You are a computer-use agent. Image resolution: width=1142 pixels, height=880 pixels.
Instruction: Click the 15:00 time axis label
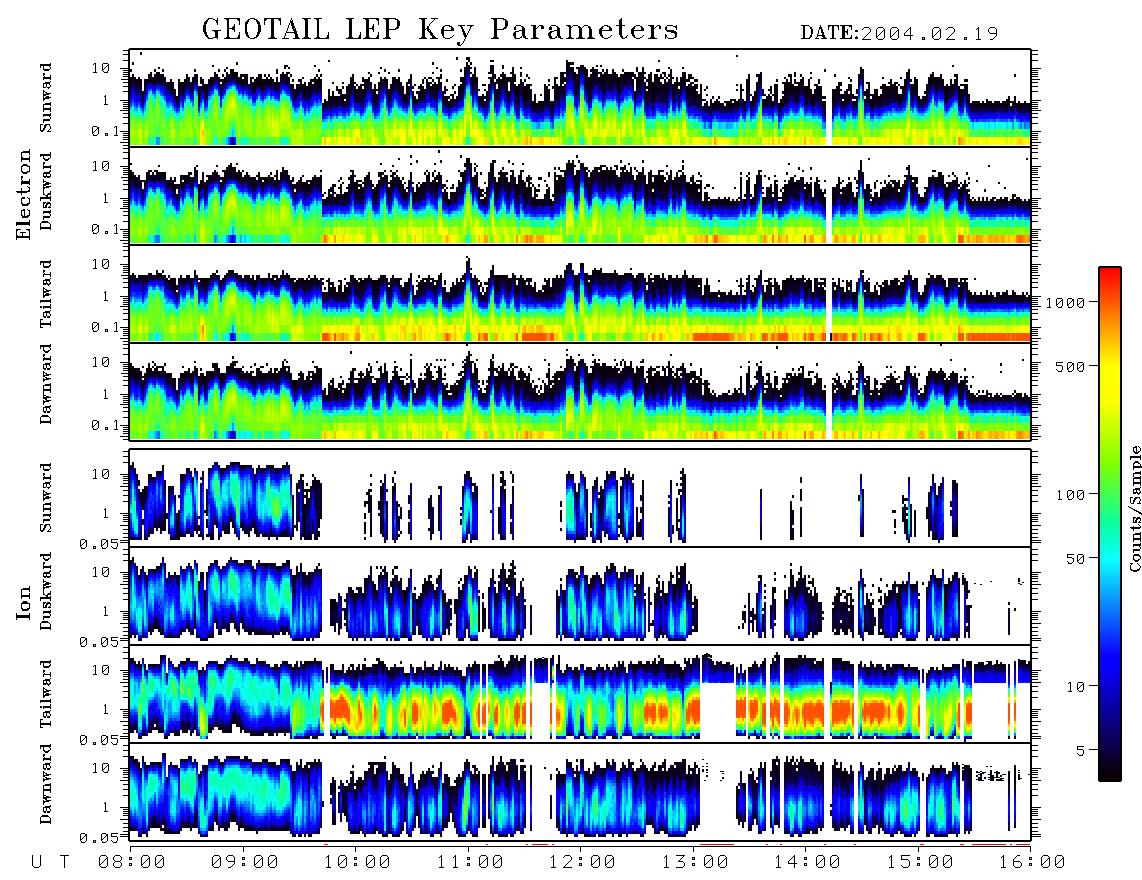click(920, 862)
